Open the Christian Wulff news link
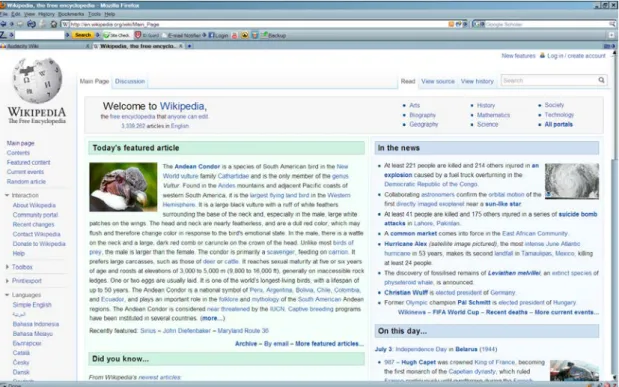 (406, 293)
